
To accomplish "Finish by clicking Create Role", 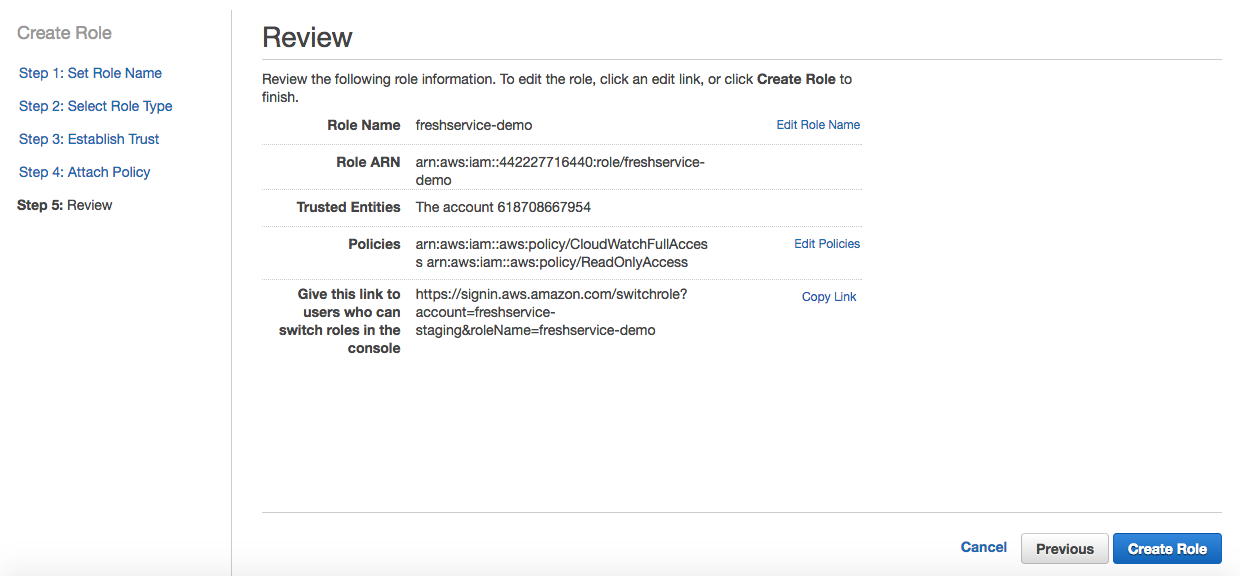I will click(1167, 548).
